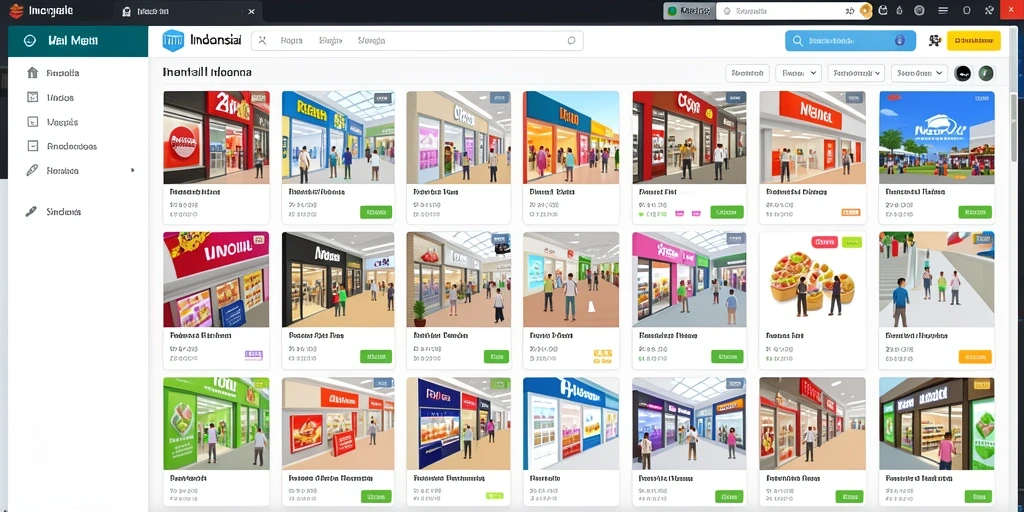Click the bottom wrench icon in the sidebar

point(31,212)
